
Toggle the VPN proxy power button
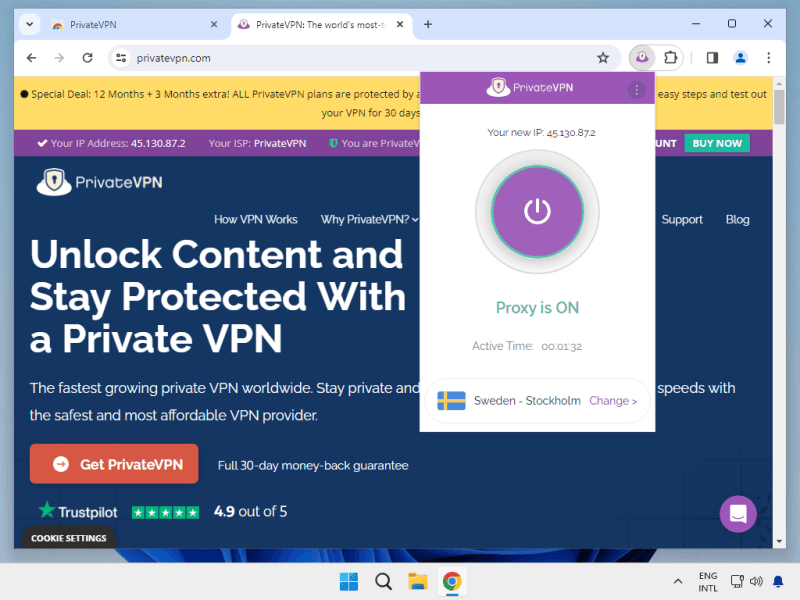(537, 211)
